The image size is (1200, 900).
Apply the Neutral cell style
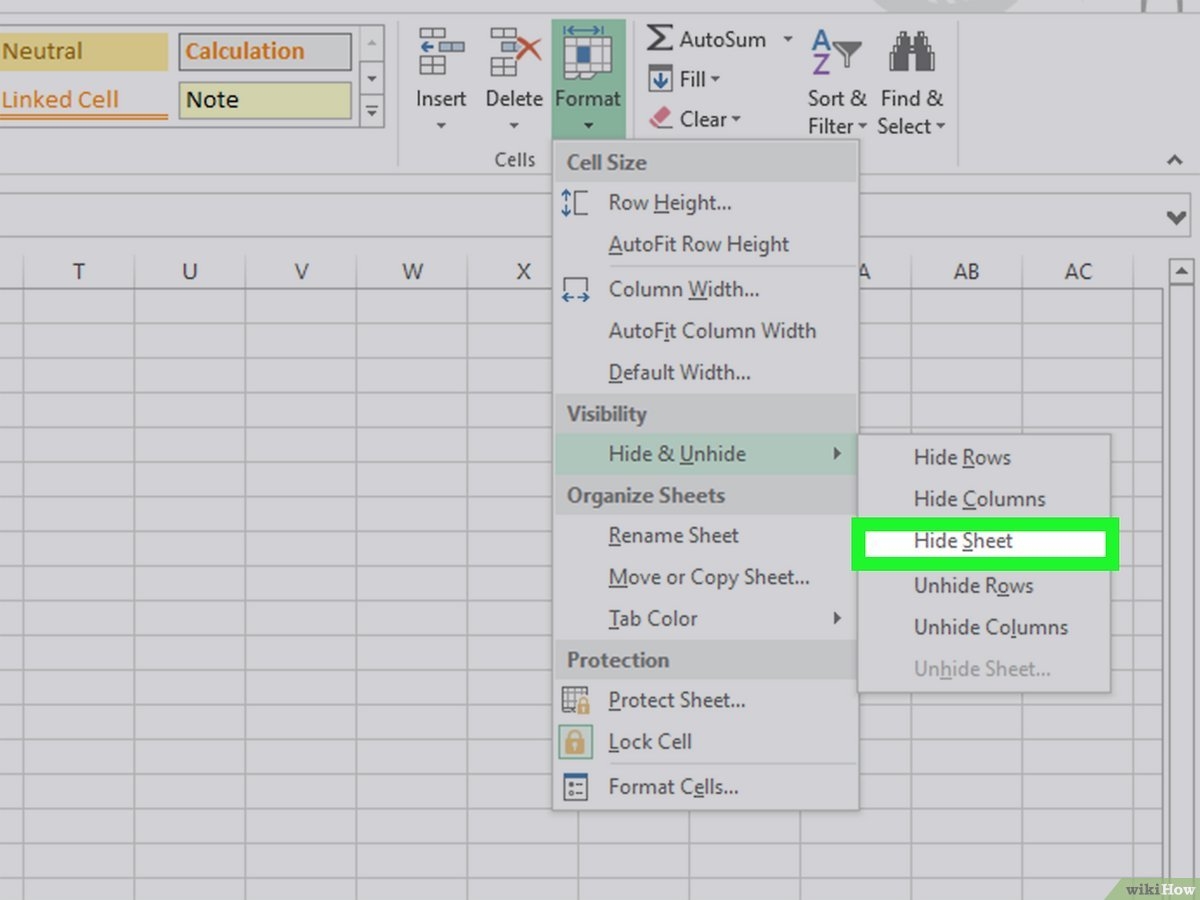coord(84,50)
